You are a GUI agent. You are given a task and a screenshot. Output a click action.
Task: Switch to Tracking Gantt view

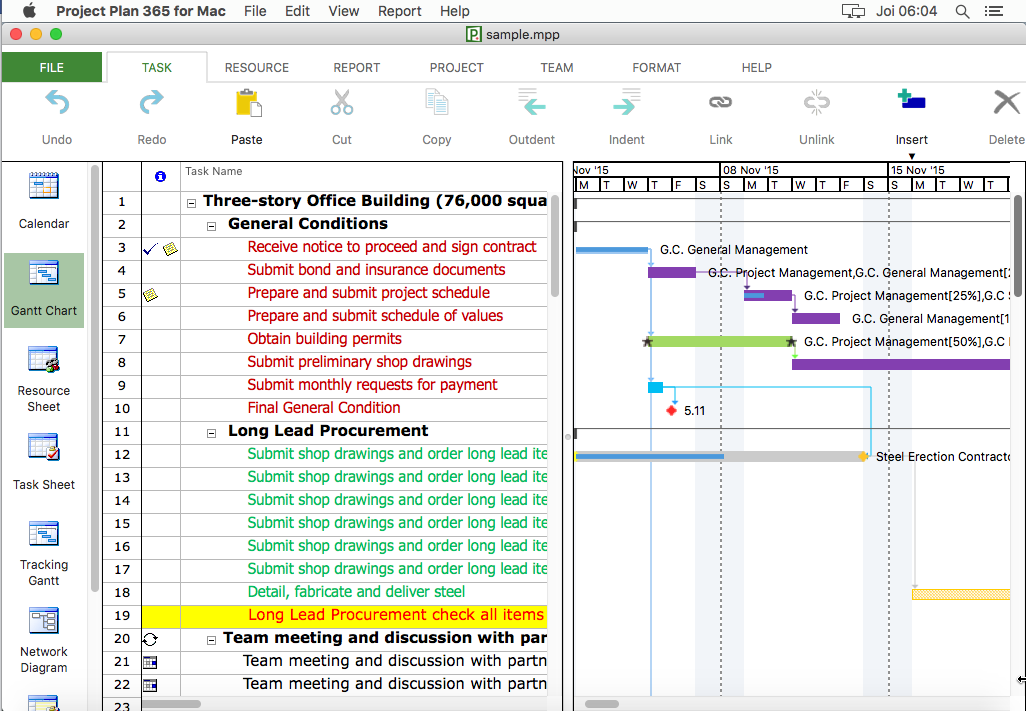tap(44, 536)
